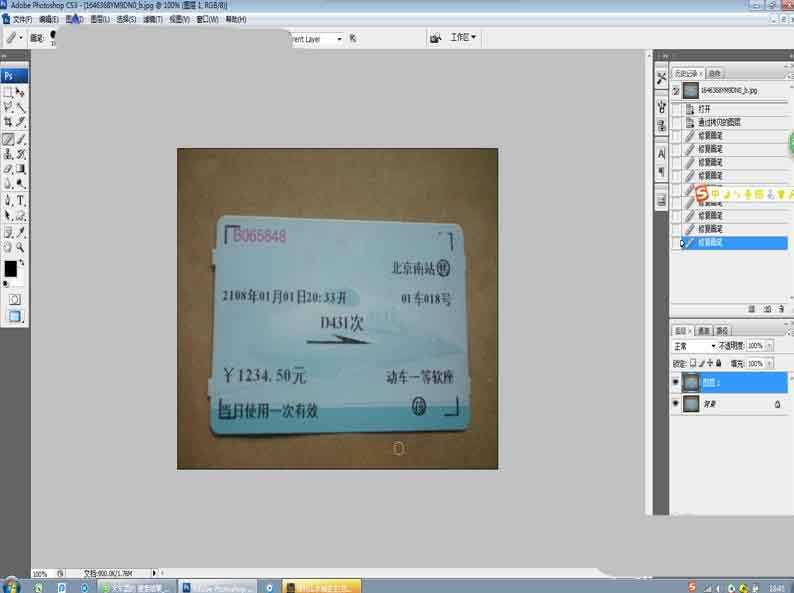Click the 背景 layer thumbnail

tap(690, 404)
